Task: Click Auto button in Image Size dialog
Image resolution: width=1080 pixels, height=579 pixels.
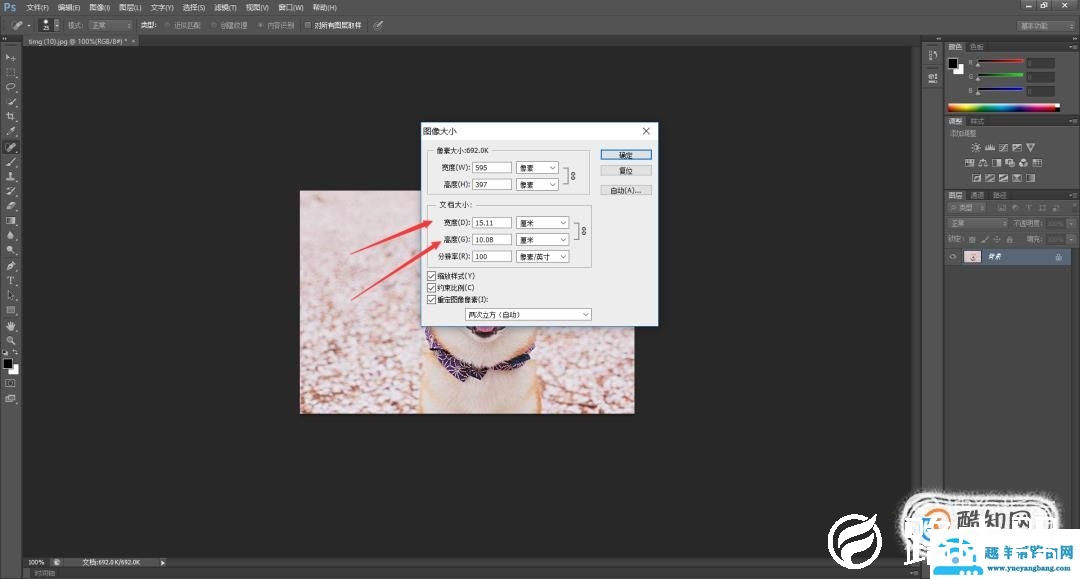Action: [x=625, y=190]
